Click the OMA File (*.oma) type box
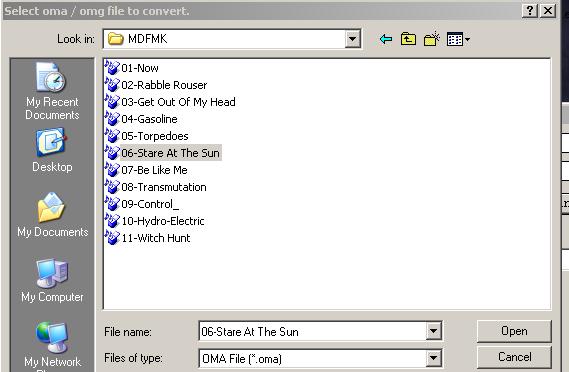This screenshot has height=372, width=569. (x=320, y=359)
